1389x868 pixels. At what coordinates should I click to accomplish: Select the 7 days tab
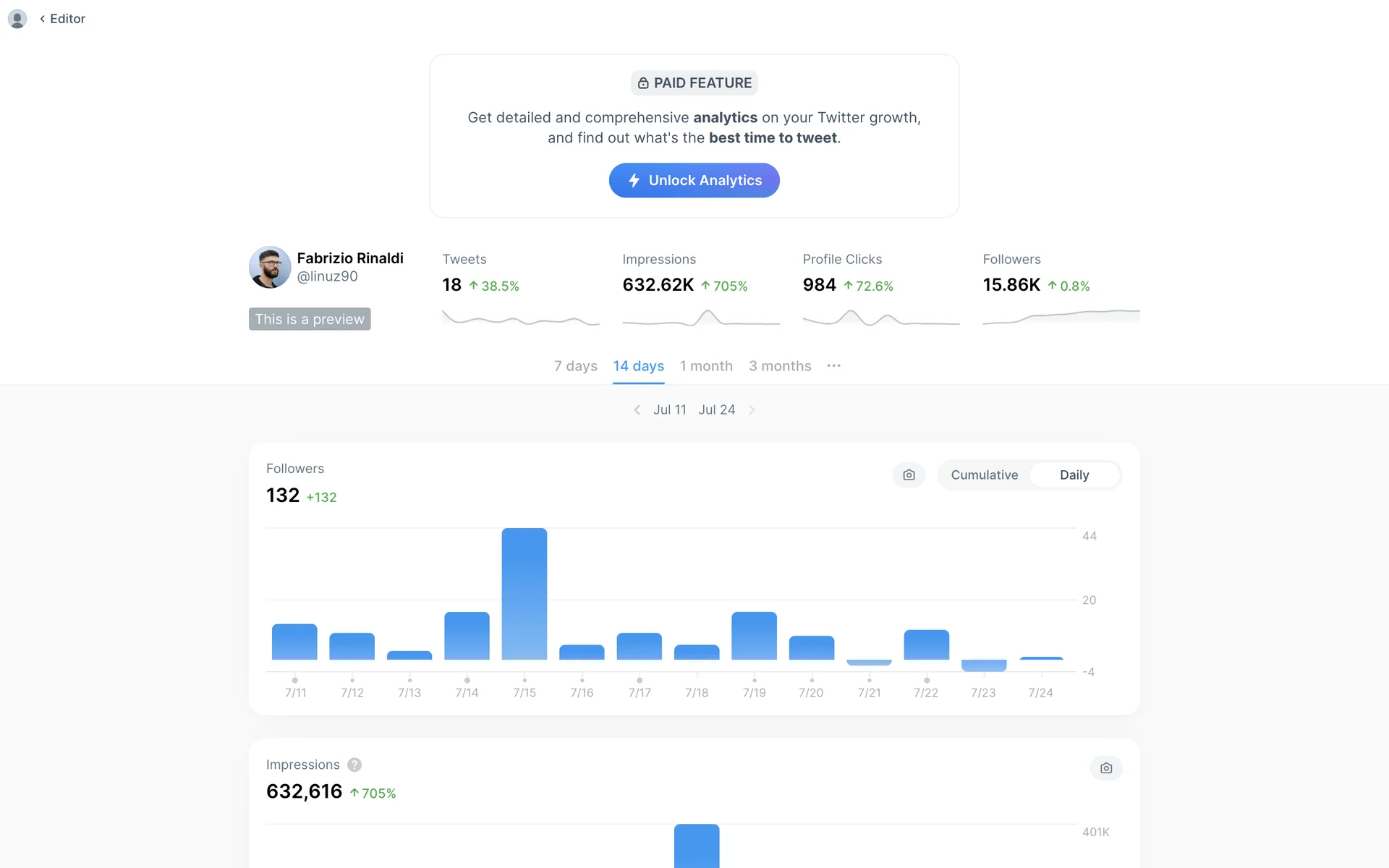click(x=576, y=366)
